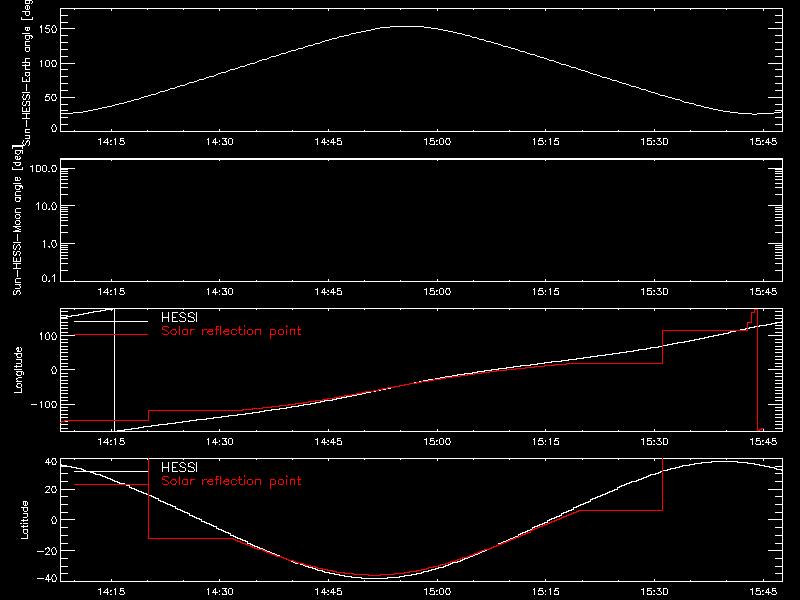Viewport: 800px width, 600px height.
Task: Click the "Latitude" y-axis title
Action: (24, 520)
